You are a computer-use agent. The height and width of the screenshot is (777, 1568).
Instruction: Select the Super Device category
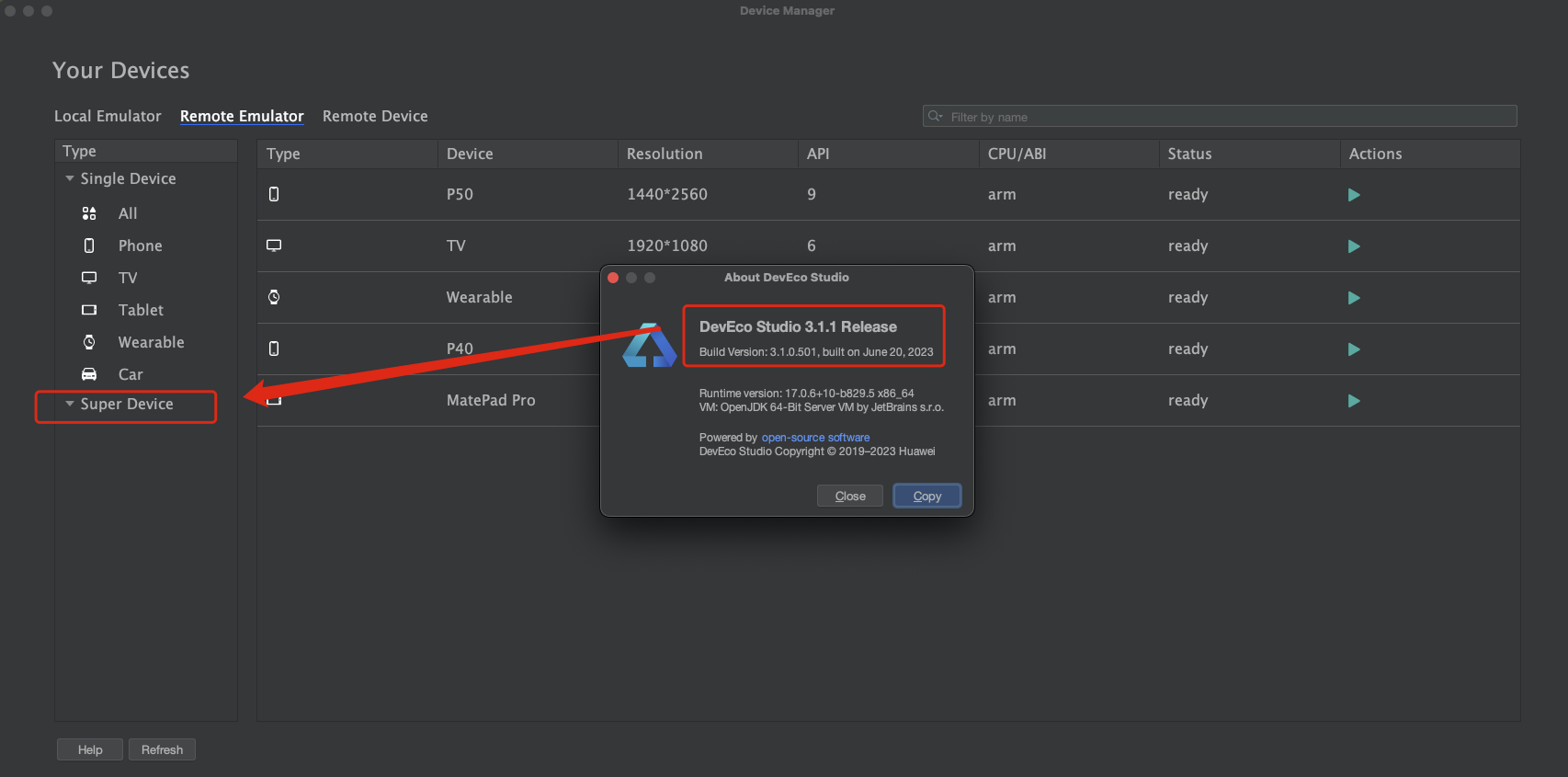pos(127,404)
